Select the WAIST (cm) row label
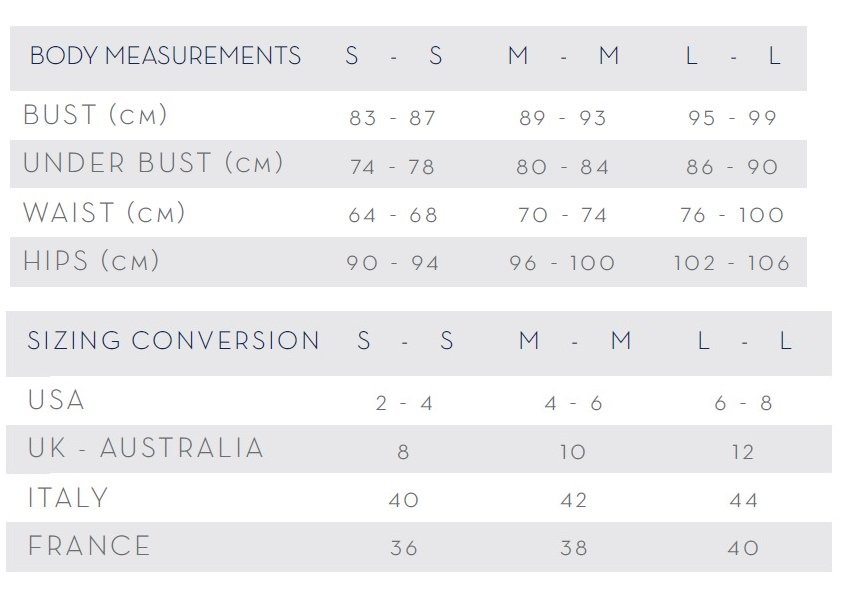The height and width of the screenshot is (596, 847). pos(104,212)
